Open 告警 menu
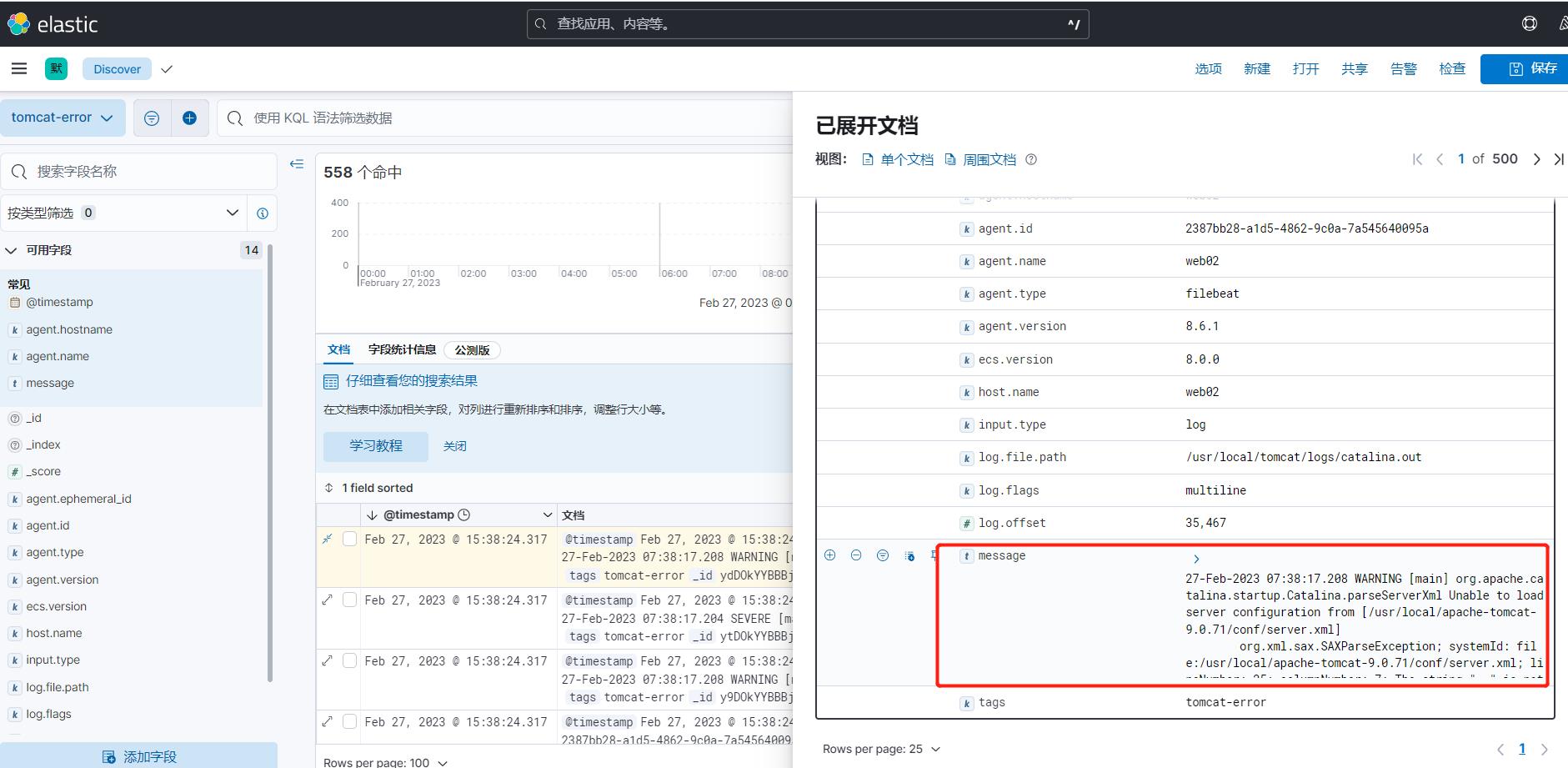Image resolution: width=1568 pixels, height=768 pixels. (1404, 68)
